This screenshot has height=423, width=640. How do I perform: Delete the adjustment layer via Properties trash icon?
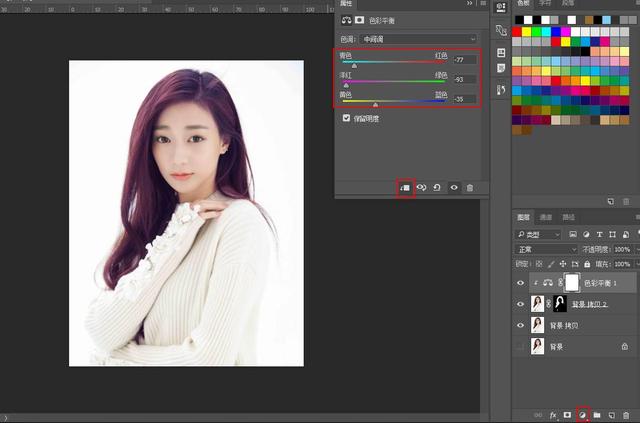[470, 187]
